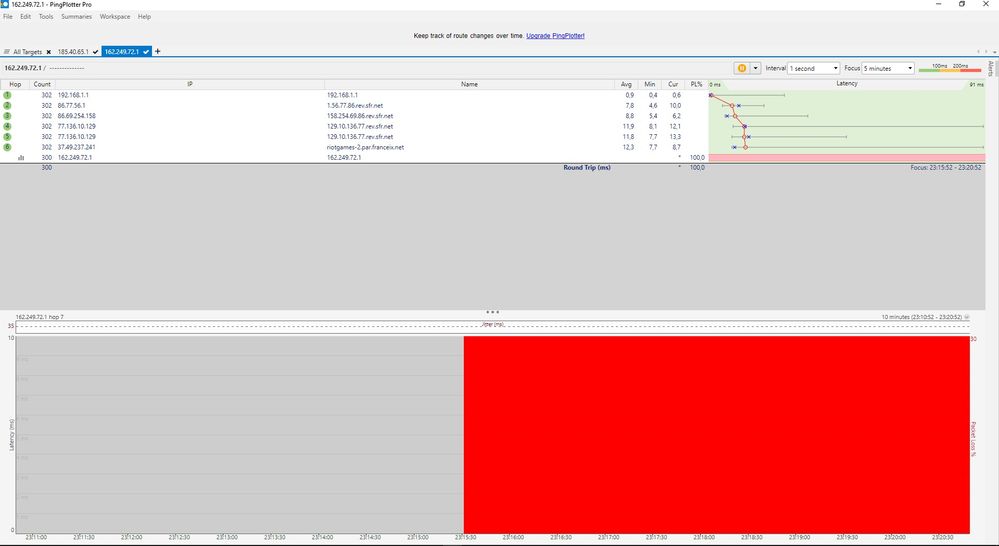Click the Round Trip (ms) summary label

[x=587, y=168]
